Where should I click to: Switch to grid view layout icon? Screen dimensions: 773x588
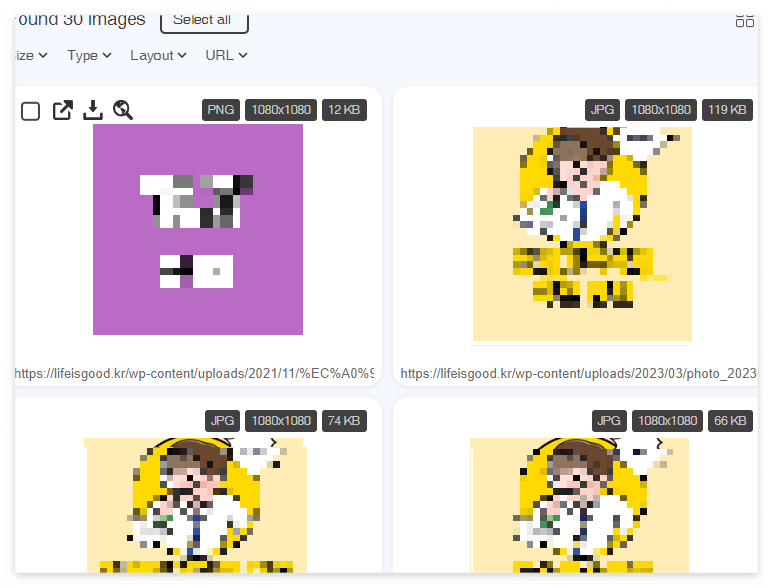(x=744, y=21)
